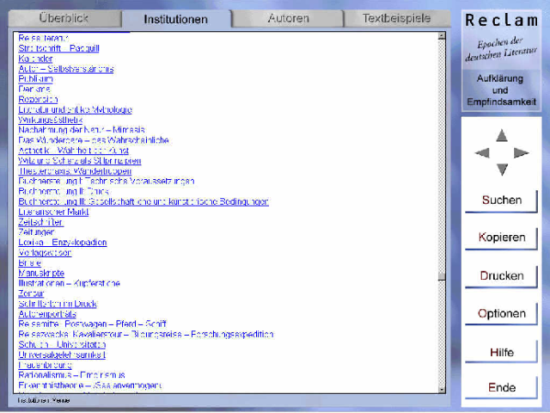
Task: Click the Drucken button
Action: pos(501,276)
